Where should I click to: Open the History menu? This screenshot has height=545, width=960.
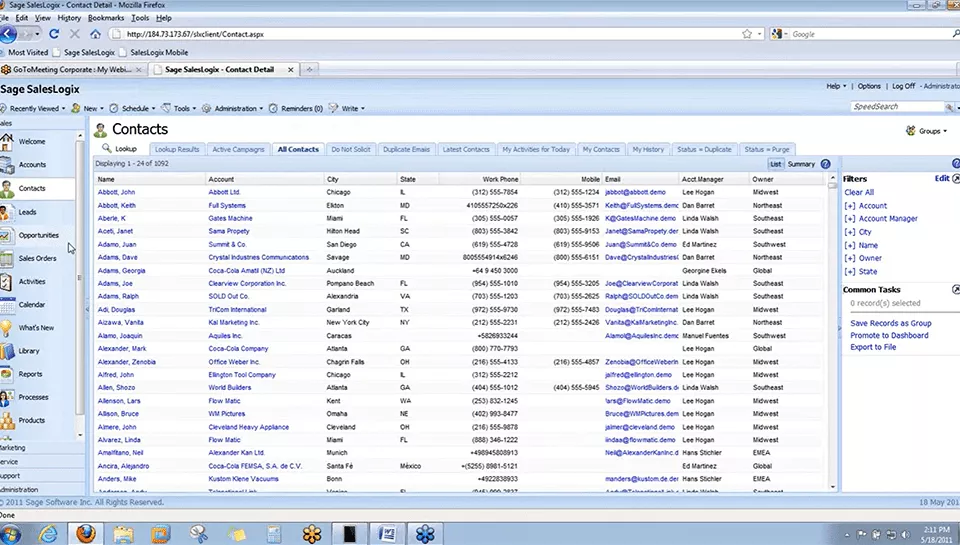[69, 18]
